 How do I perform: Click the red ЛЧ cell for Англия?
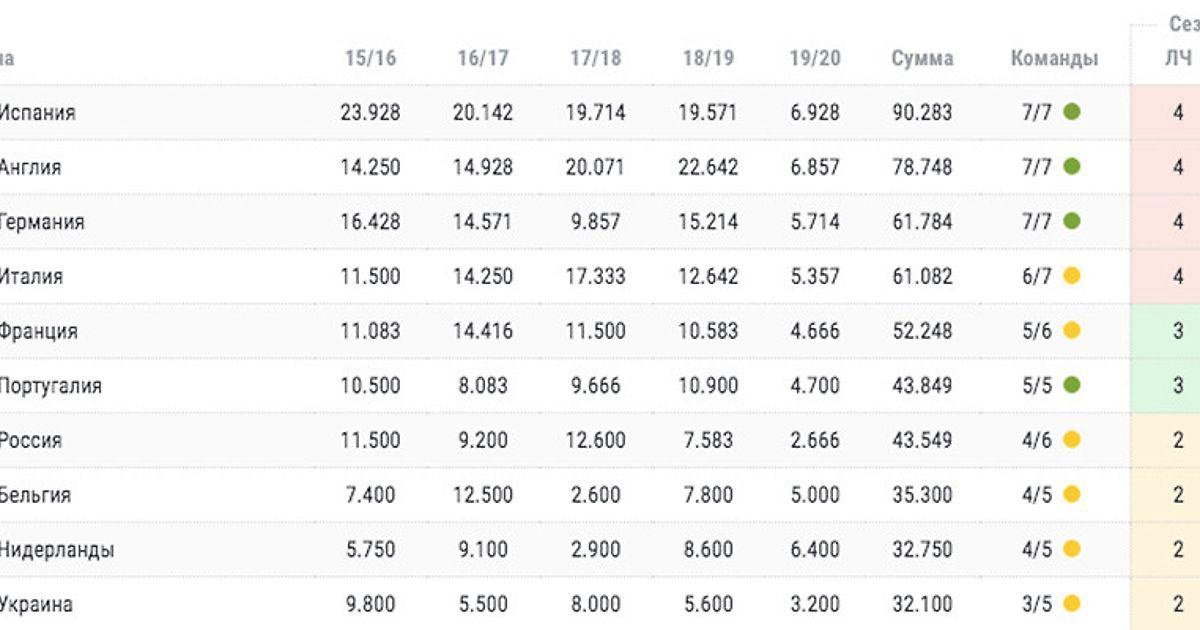pyautogui.click(x=1178, y=167)
